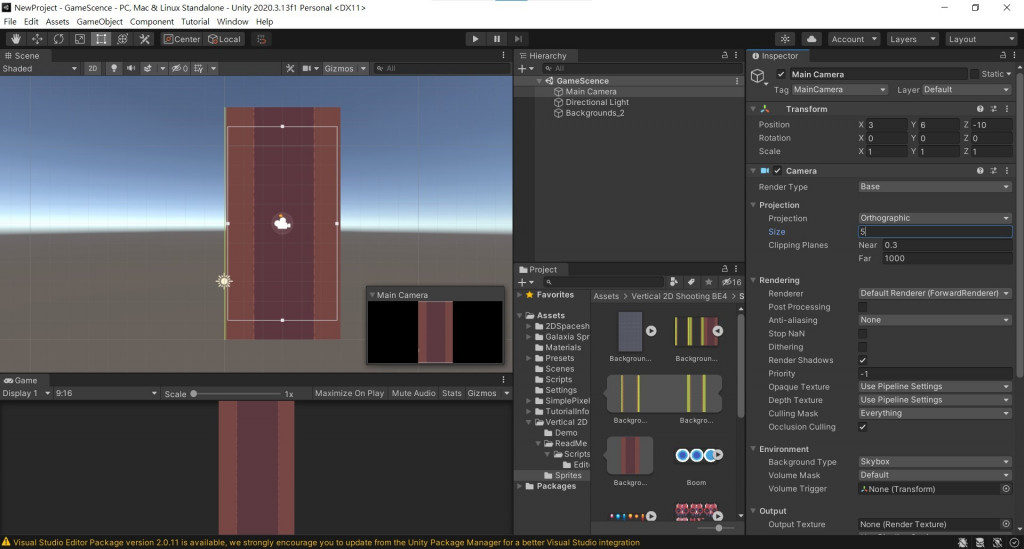1024x549 pixels.
Task: Select the Hand tool in toolbar
Action: point(15,39)
